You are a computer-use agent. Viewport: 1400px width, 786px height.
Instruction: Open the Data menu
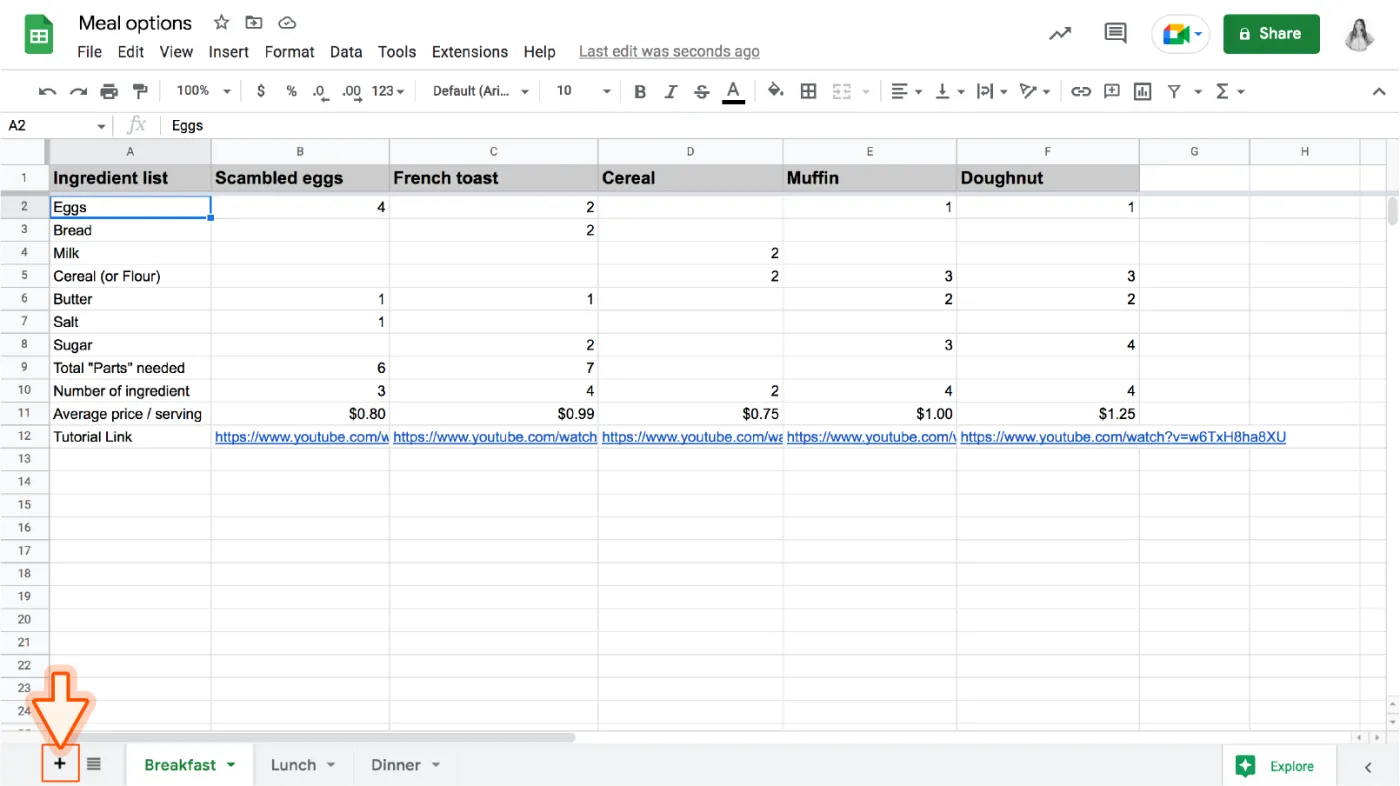tap(346, 52)
